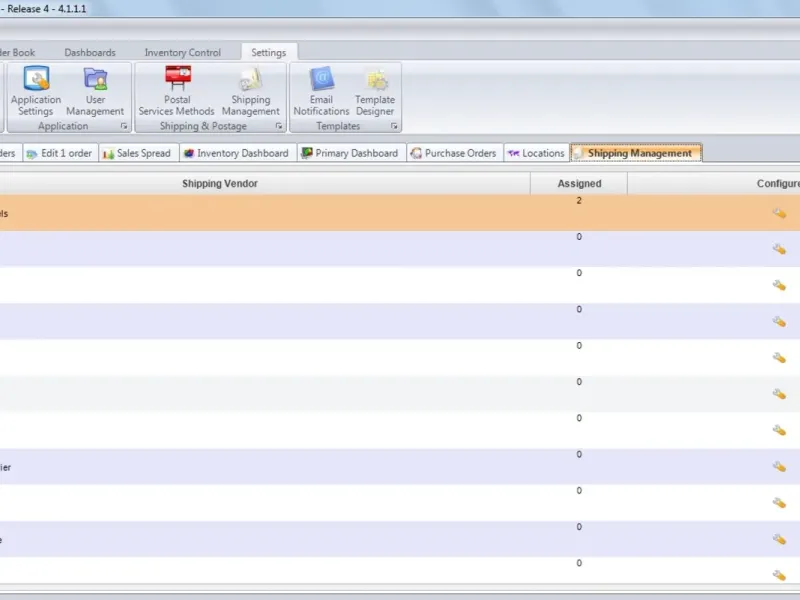This screenshot has width=800, height=600.
Task: Select the Settings ribbon tab
Action: click(x=268, y=53)
